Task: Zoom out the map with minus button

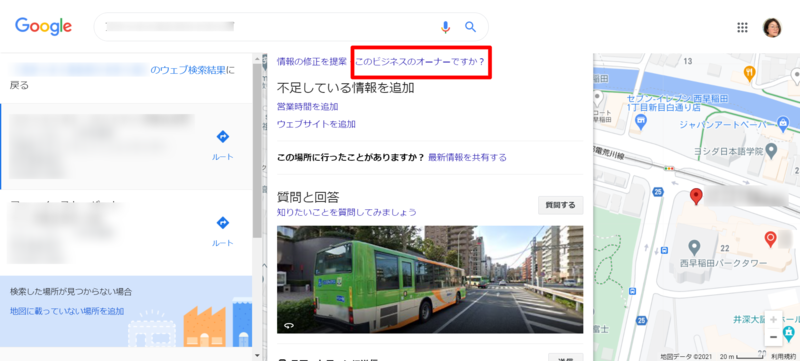Action: (x=773, y=337)
